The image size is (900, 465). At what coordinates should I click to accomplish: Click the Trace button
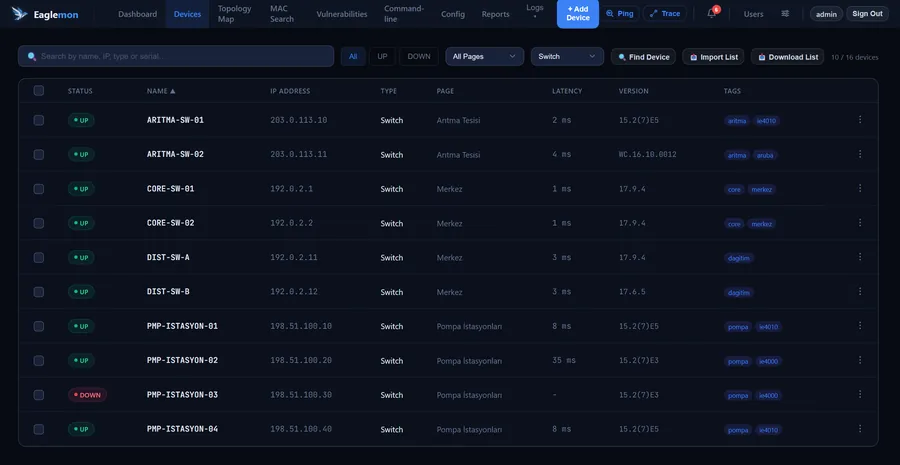click(665, 14)
